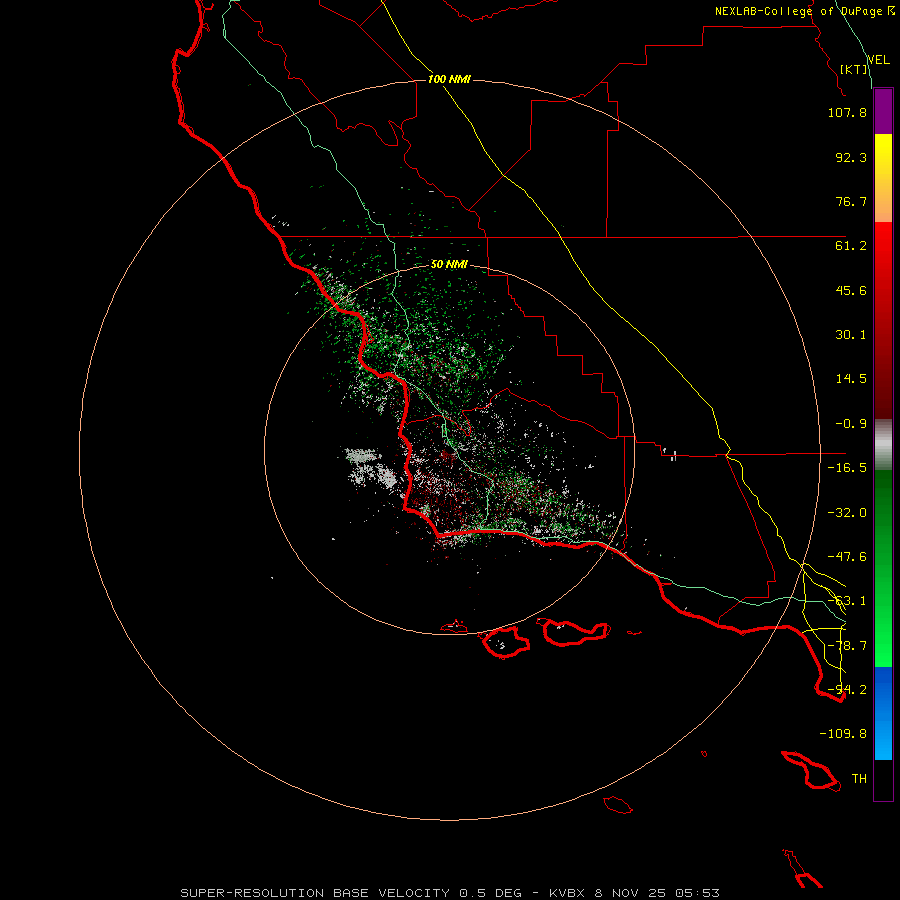
Task: Pick the yellow band on velocity scale
Action: click(x=883, y=178)
